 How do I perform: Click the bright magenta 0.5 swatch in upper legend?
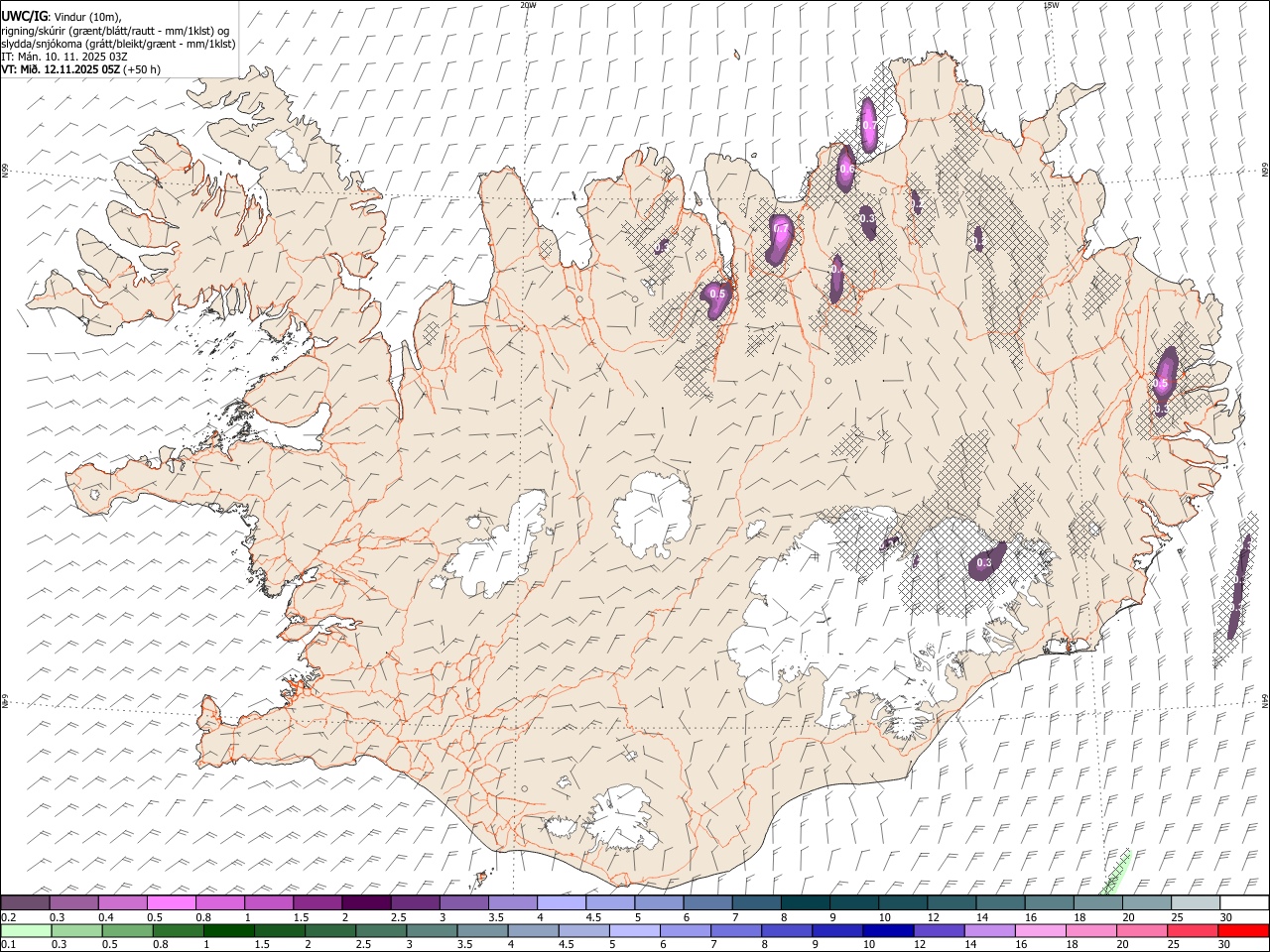click(171, 902)
